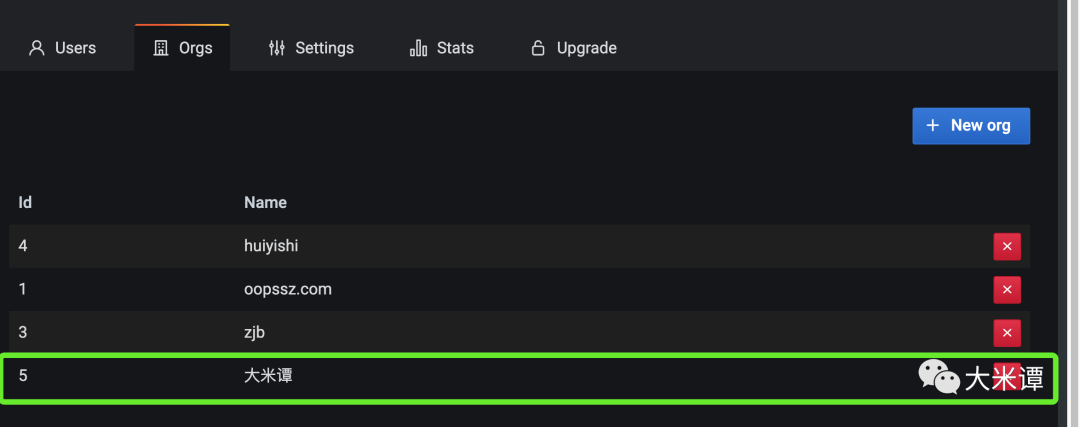Click the Upgrade unlock icon

coord(539,48)
